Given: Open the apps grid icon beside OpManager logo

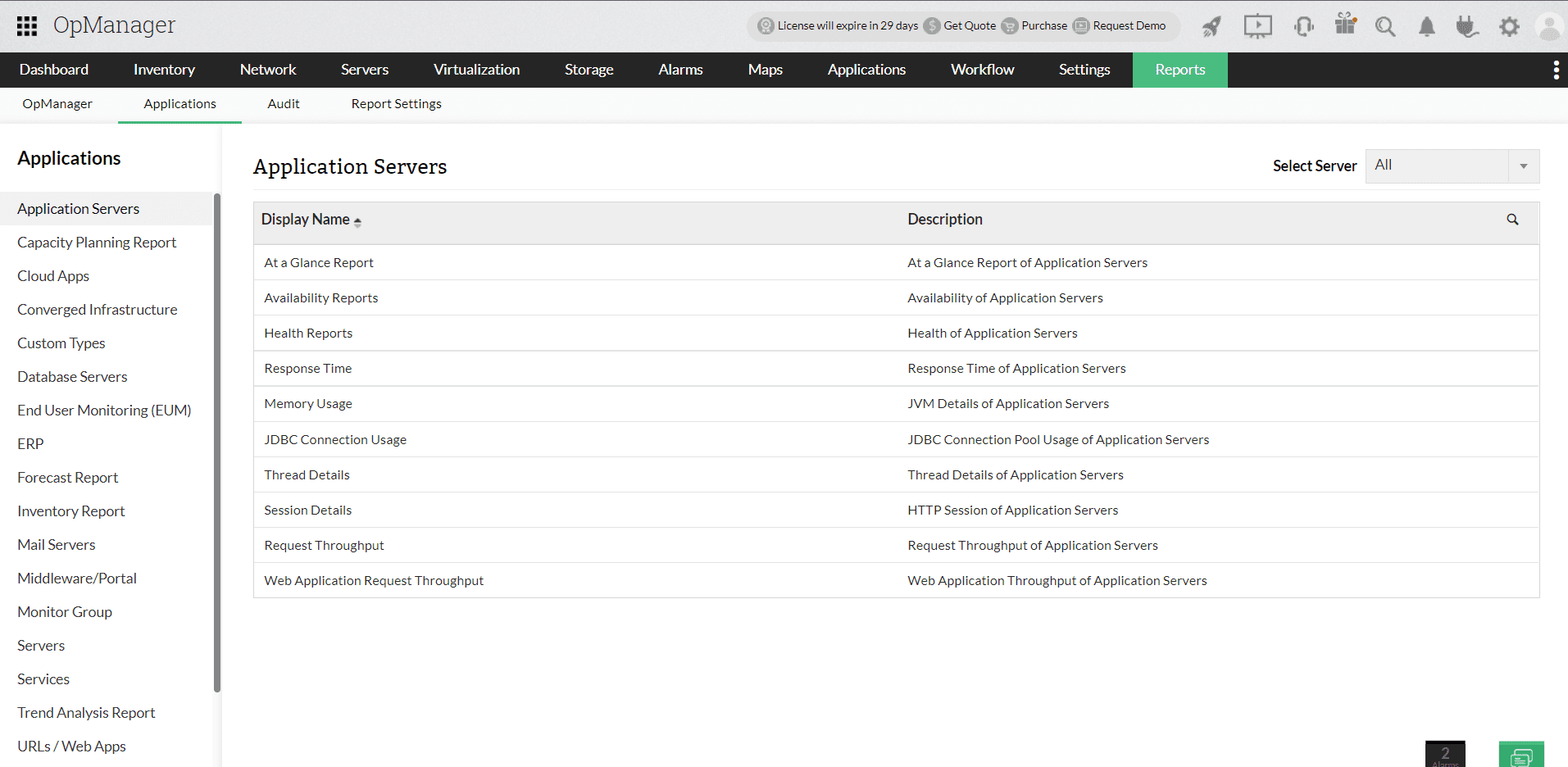Looking at the screenshot, I should pos(26,25).
